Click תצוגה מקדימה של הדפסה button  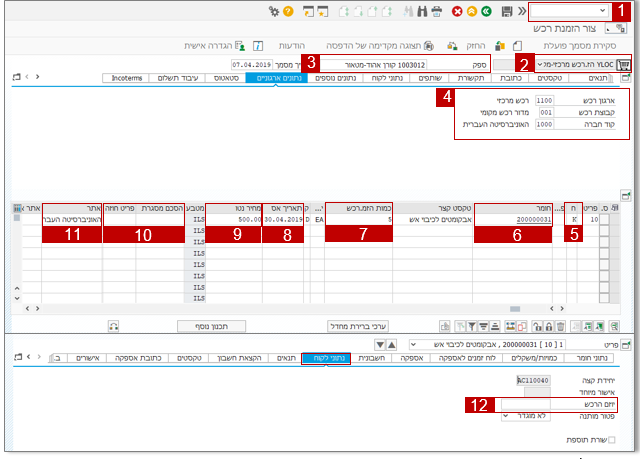[x=380, y=46]
